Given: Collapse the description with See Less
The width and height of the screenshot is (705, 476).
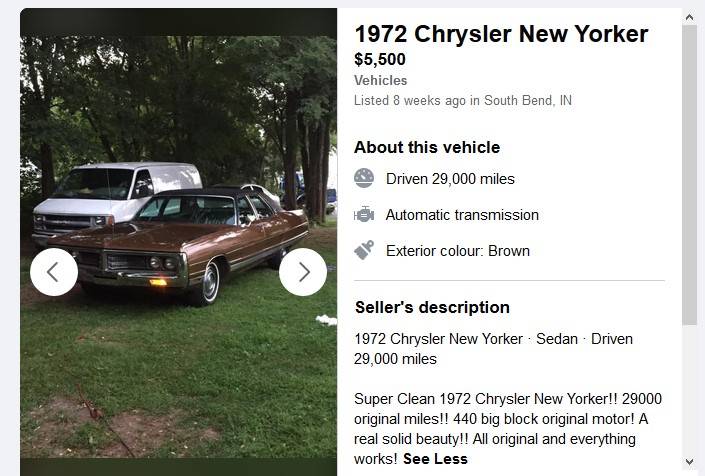Looking at the screenshot, I should click(435, 459).
